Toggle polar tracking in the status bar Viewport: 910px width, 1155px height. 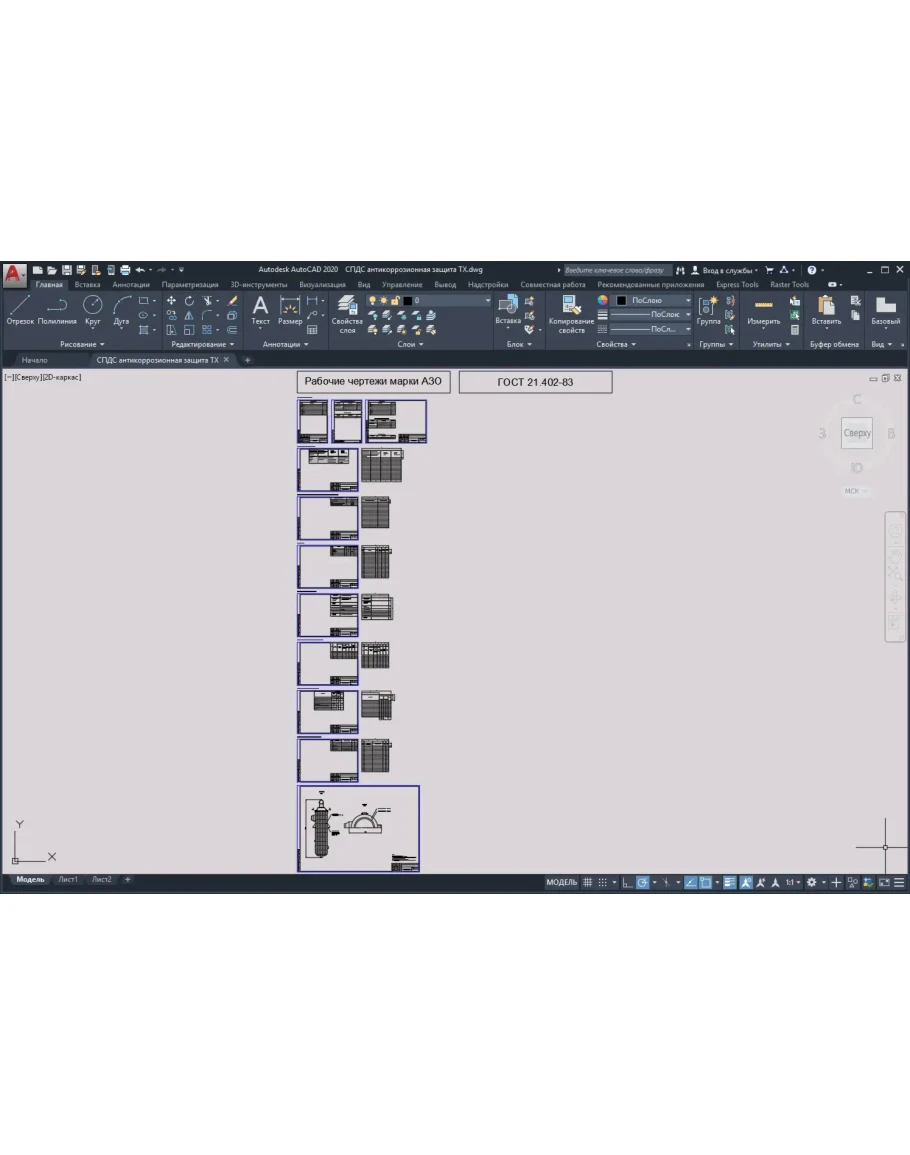643,883
